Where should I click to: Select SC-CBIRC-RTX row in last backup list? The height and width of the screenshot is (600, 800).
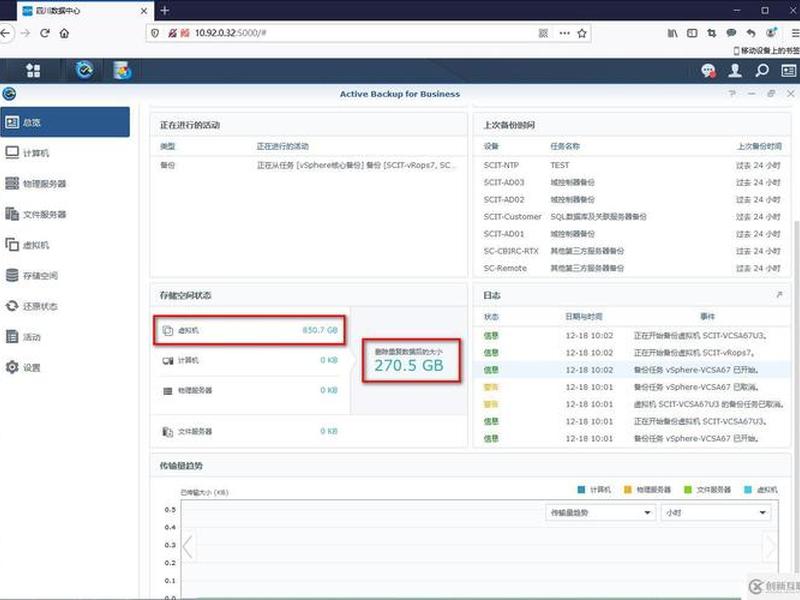click(632, 251)
